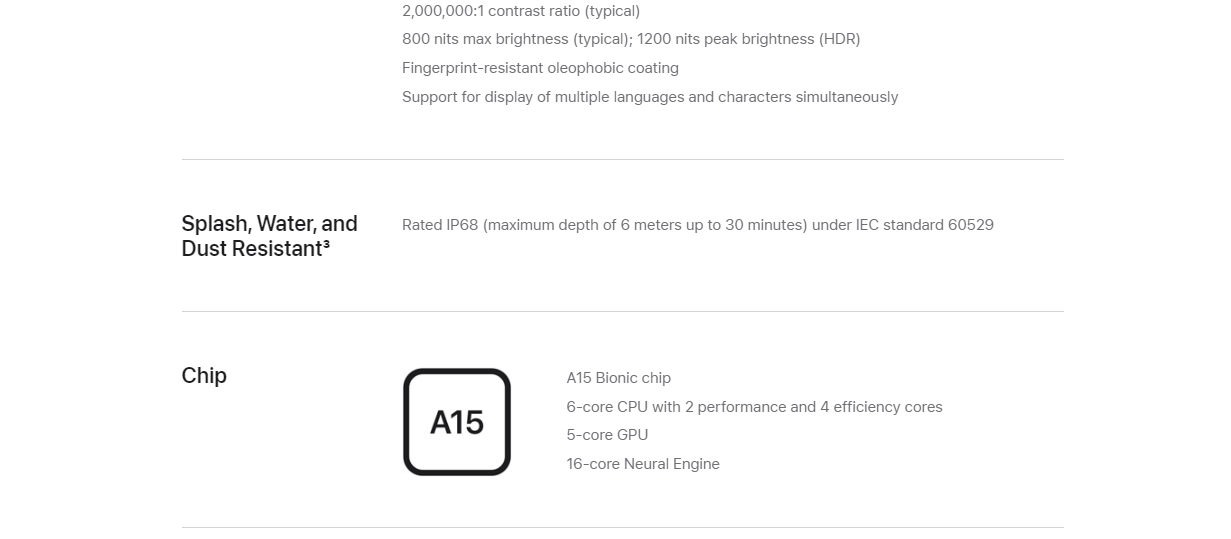
Task: Click the A15 chip icon
Action: point(457,422)
